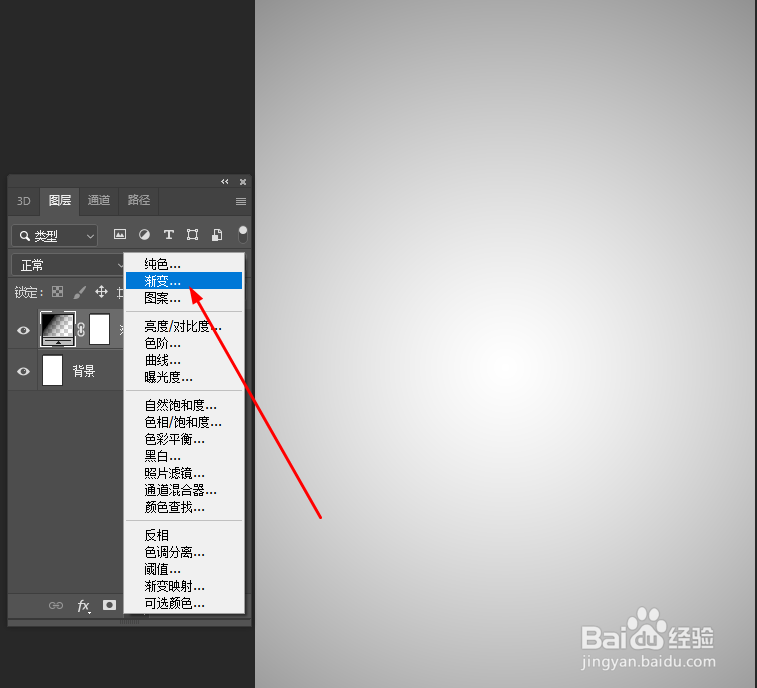Open the 类型 filter dropdown
The width and height of the screenshot is (757, 688).
click(55, 236)
